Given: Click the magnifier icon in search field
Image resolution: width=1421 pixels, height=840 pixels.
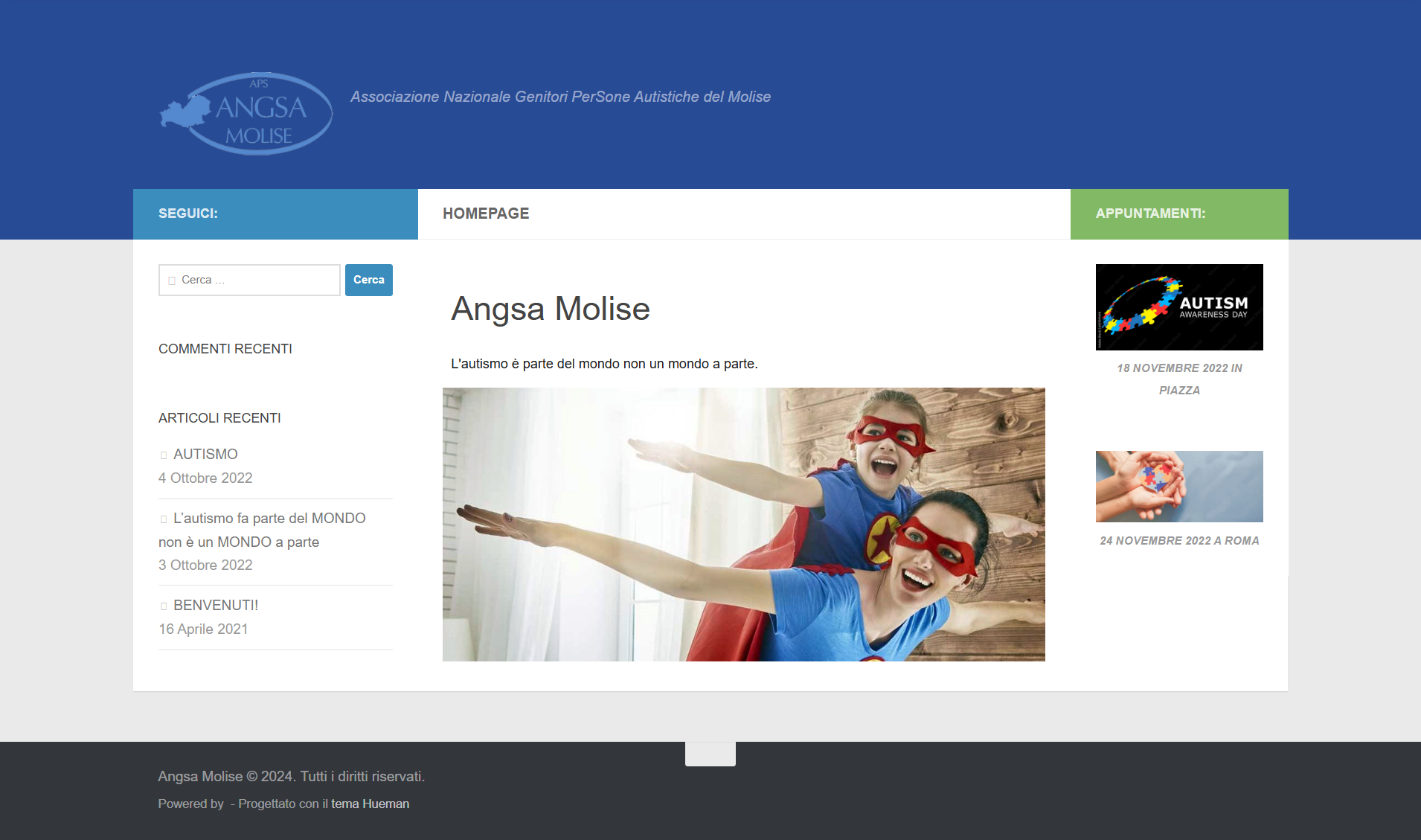Looking at the screenshot, I should pyautogui.click(x=171, y=280).
